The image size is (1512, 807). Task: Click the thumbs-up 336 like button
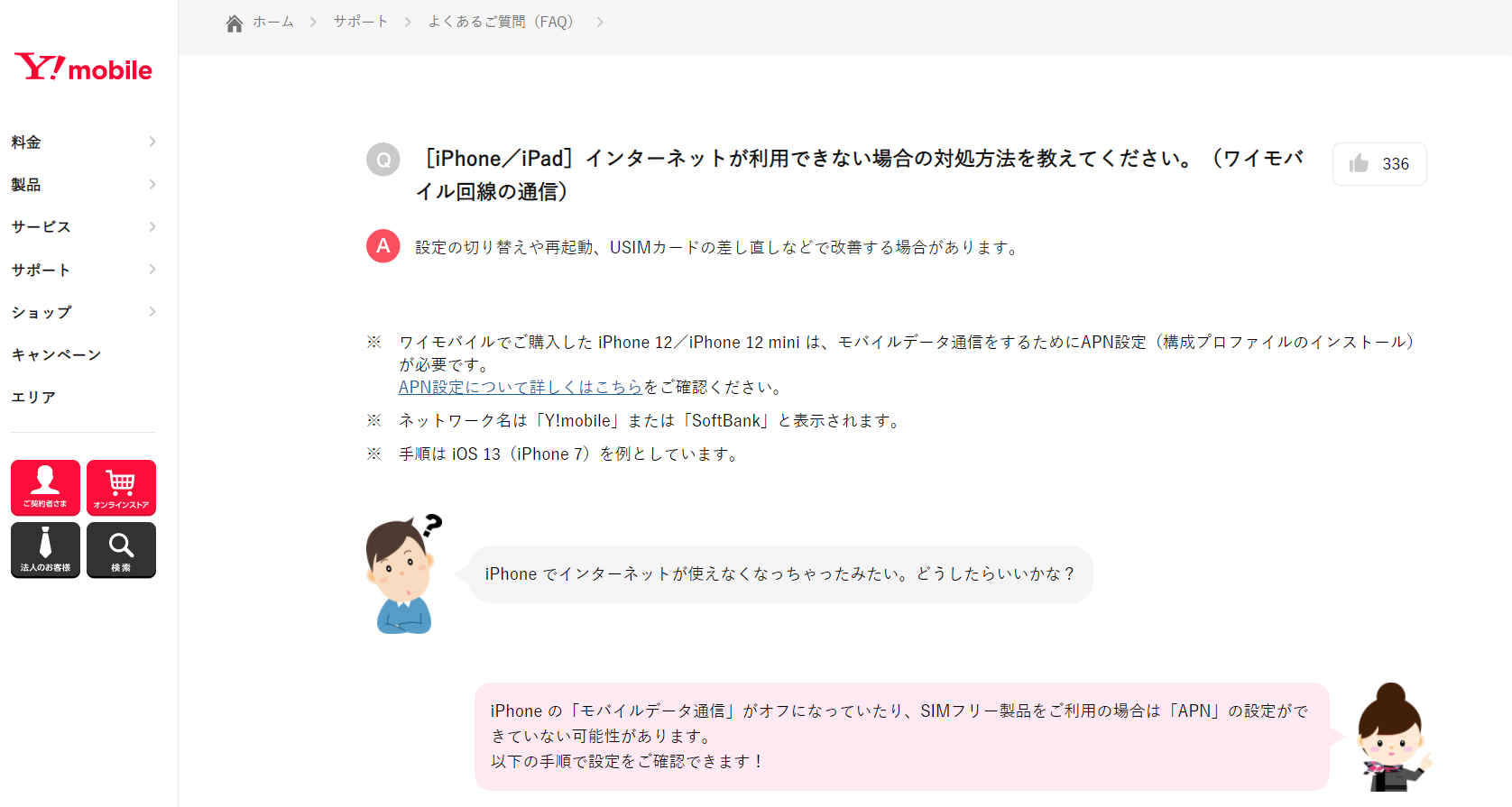[1379, 164]
